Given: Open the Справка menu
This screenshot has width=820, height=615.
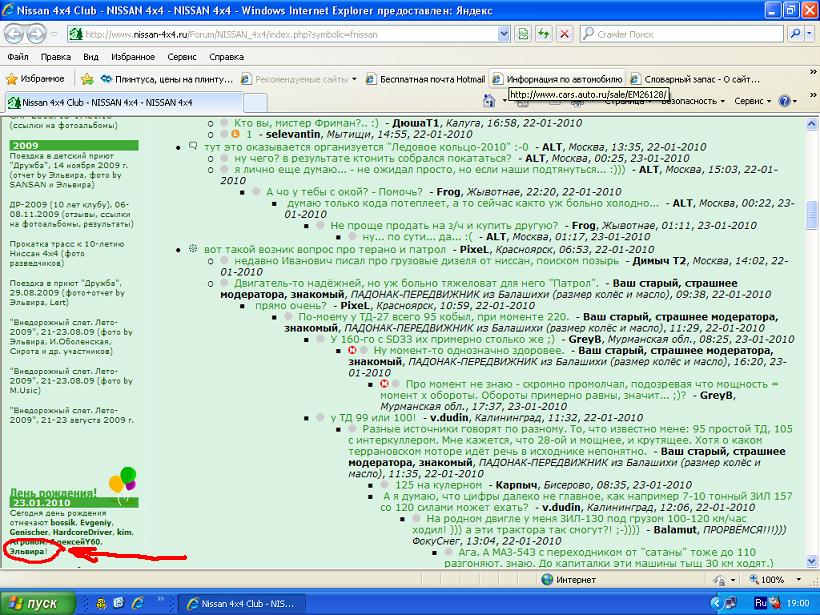Looking at the screenshot, I should coord(226,56).
